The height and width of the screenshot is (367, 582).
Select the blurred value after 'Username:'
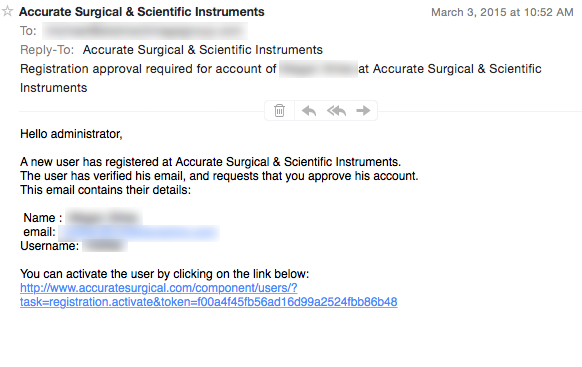click(x=105, y=246)
